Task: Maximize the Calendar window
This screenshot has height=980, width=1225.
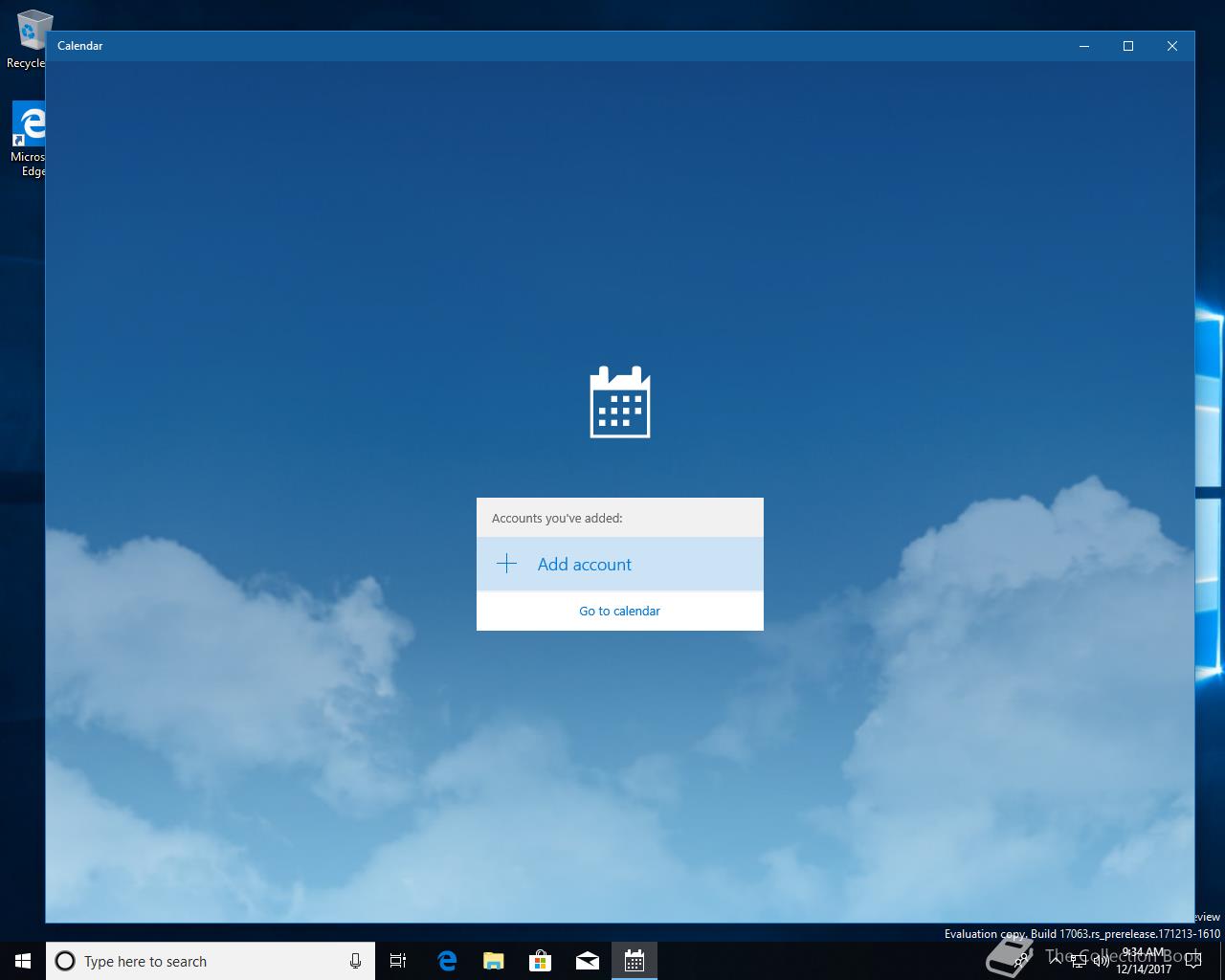Action: coord(1128,46)
